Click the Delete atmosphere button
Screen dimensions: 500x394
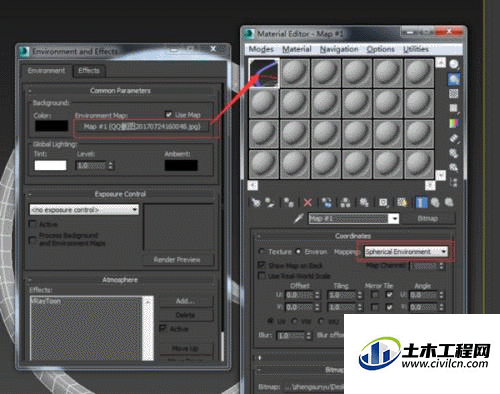tap(186, 315)
